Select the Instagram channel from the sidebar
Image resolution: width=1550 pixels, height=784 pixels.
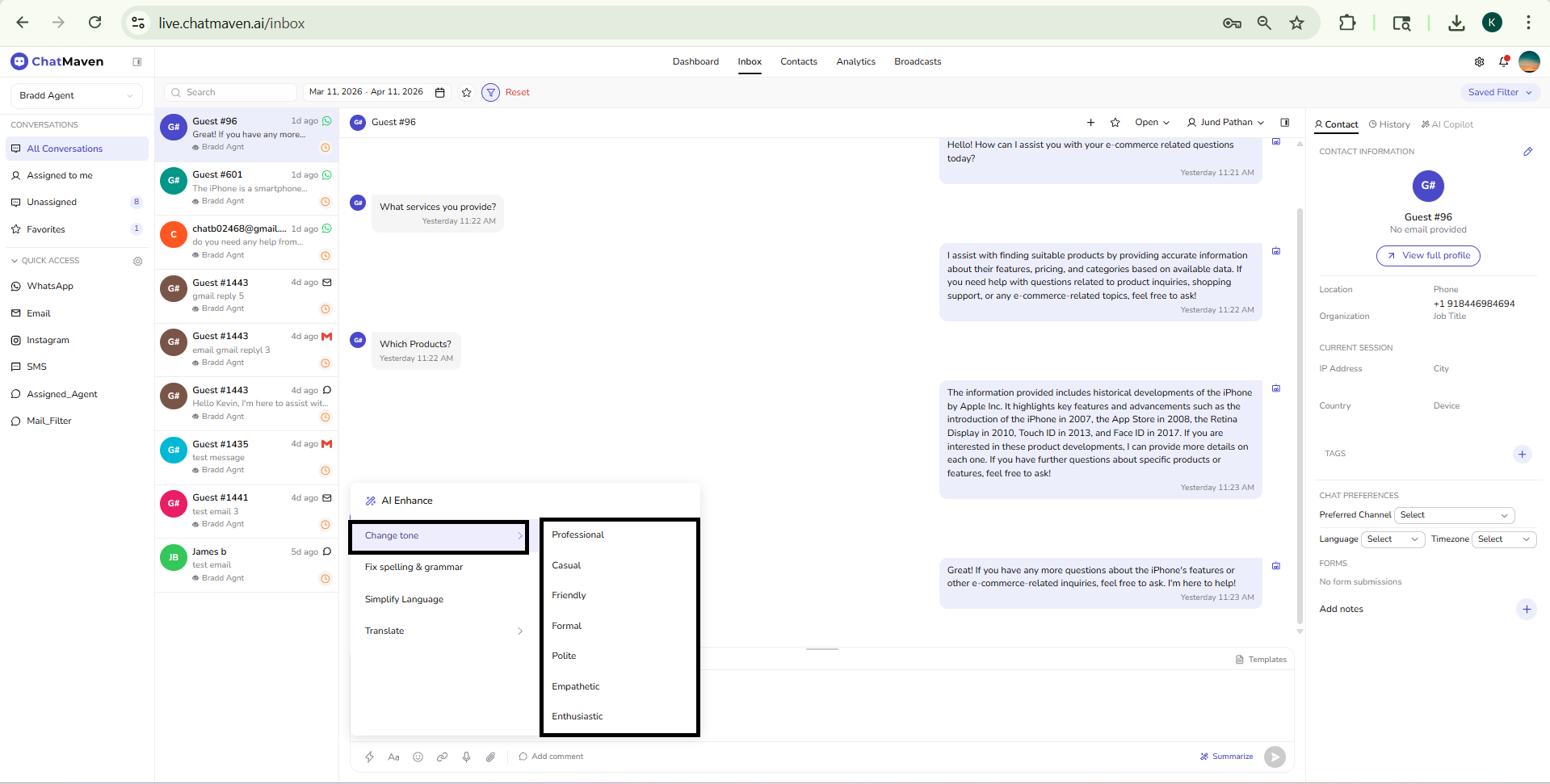coord(48,340)
